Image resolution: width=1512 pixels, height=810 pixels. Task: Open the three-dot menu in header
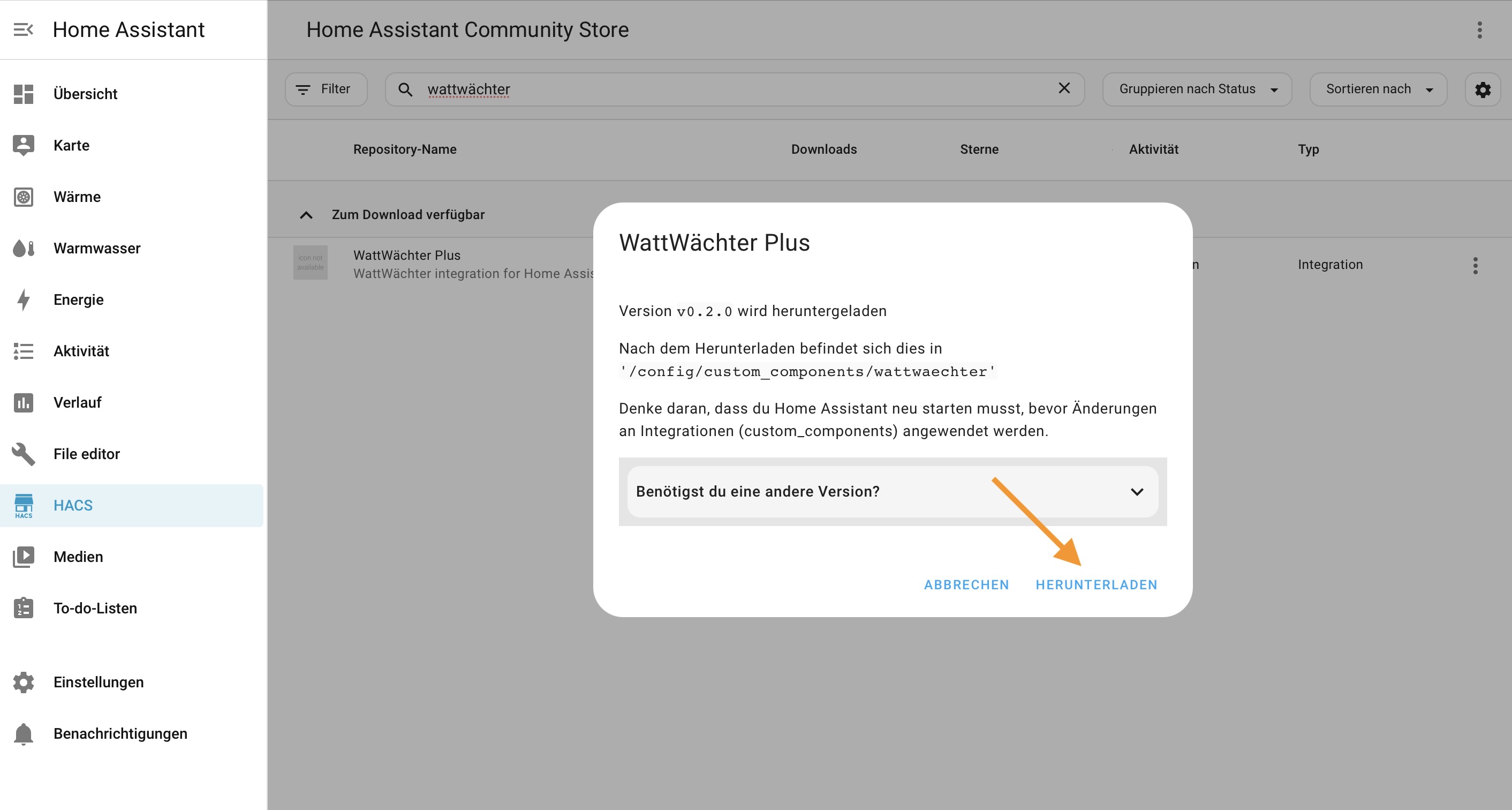[x=1479, y=29]
